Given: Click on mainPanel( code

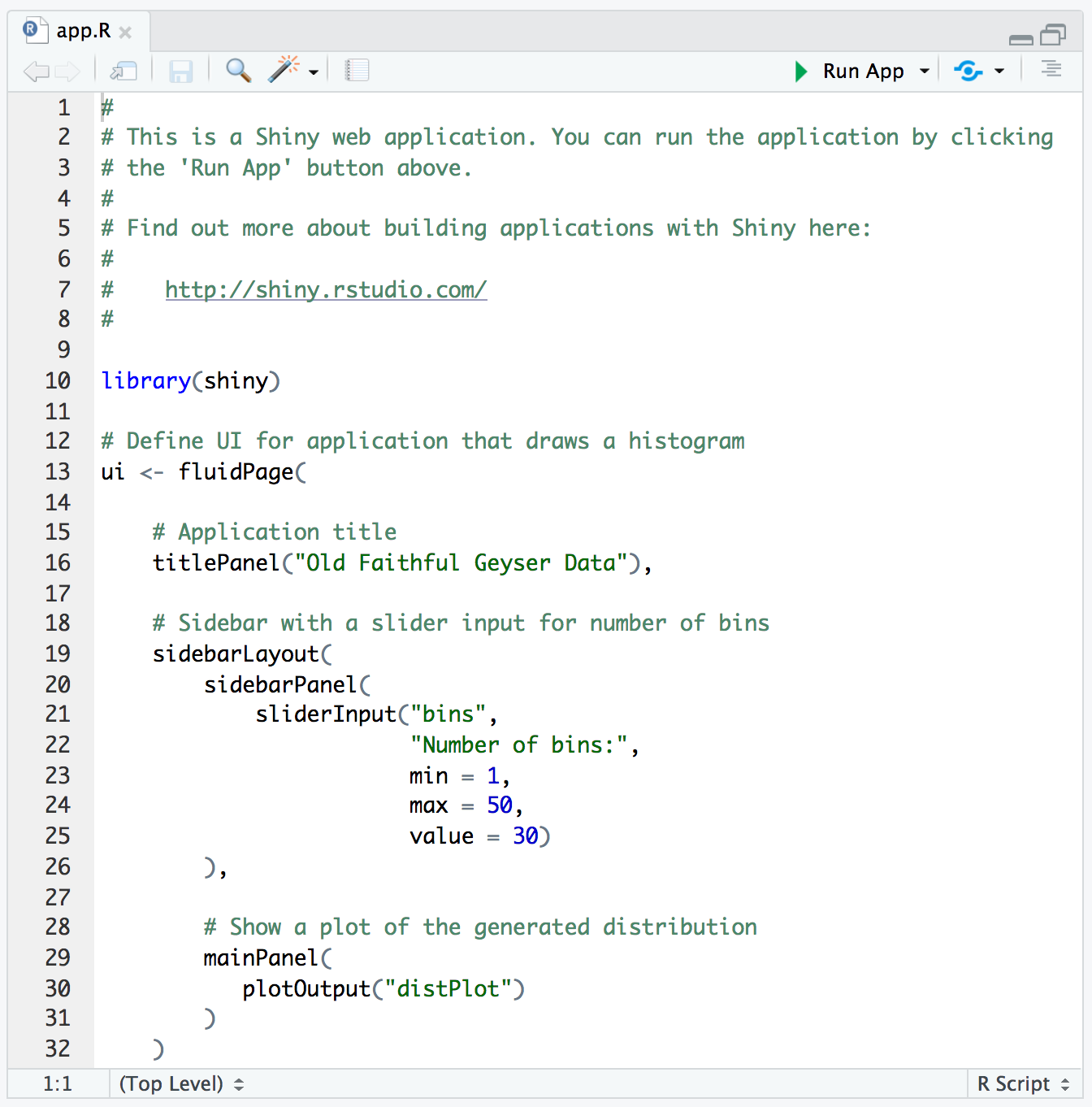Looking at the screenshot, I should click(268, 957).
